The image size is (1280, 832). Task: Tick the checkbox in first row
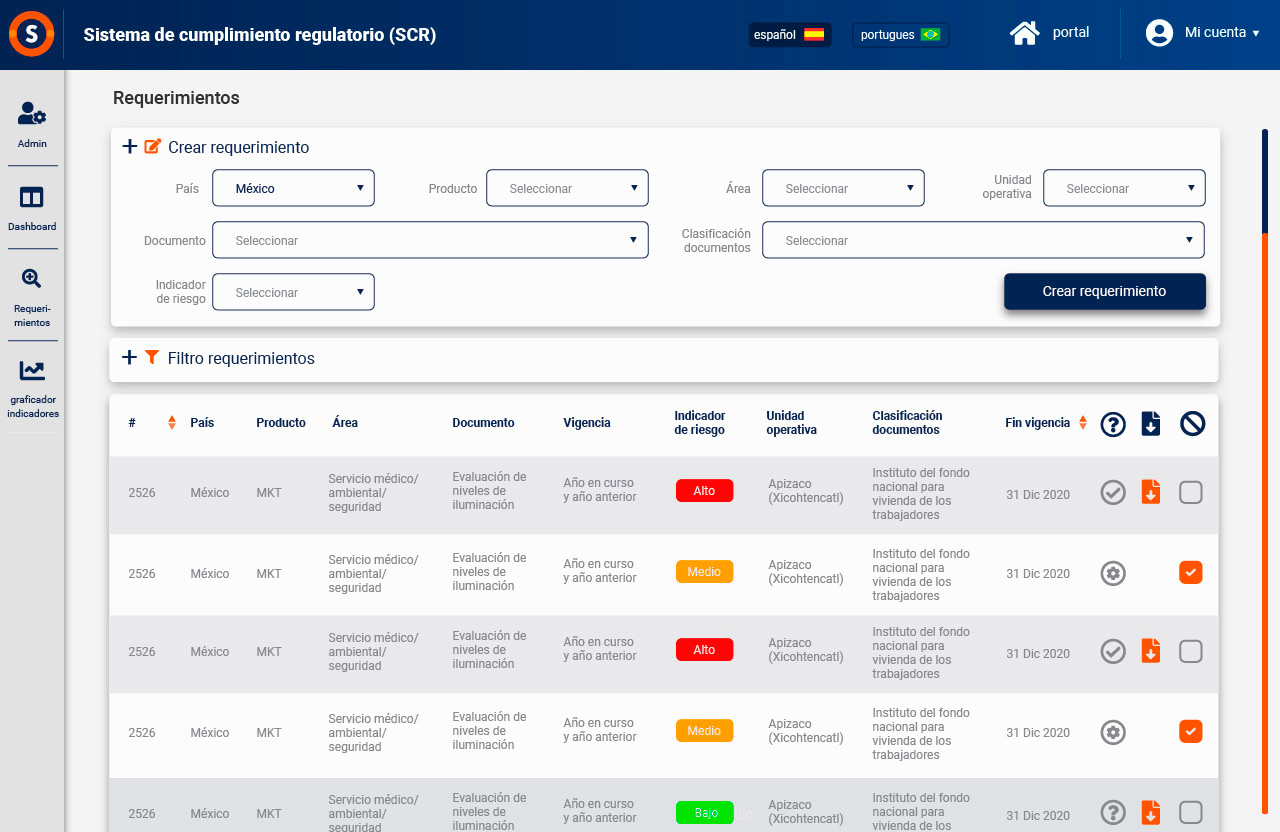point(1190,492)
